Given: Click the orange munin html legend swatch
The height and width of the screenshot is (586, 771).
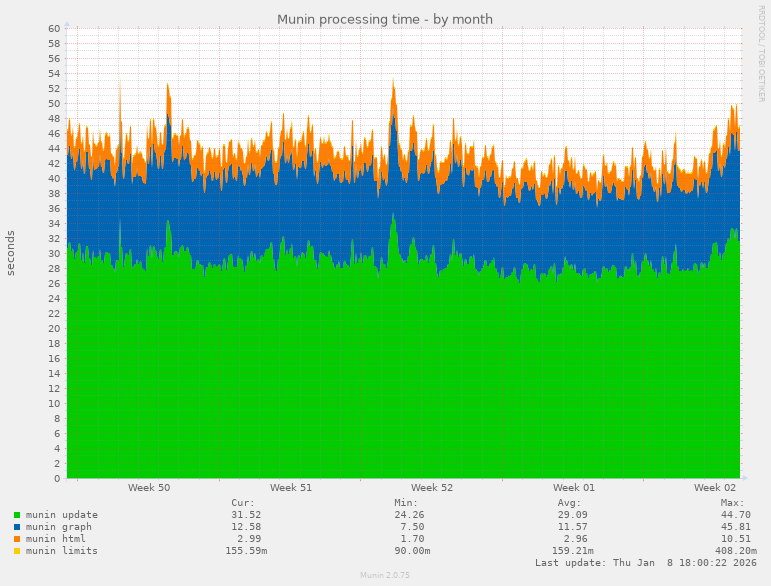Looking at the screenshot, I should [17, 539].
